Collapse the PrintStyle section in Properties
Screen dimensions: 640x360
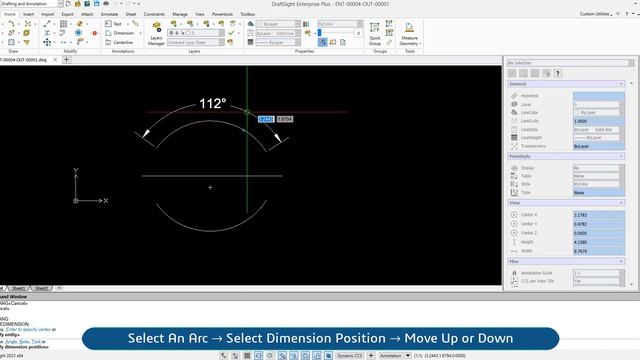point(621,156)
